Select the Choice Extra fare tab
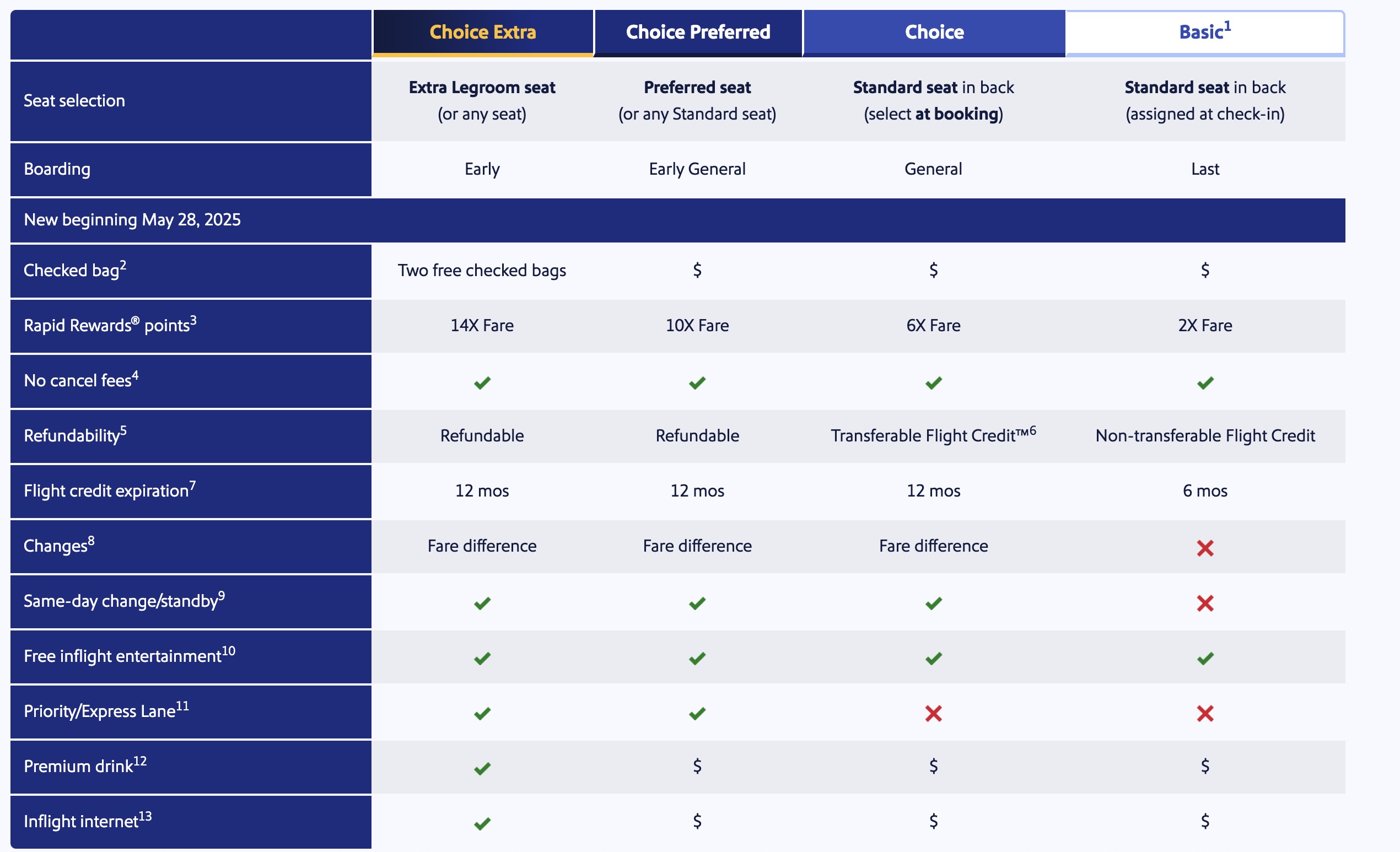1400x852 pixels. pos(482,33)
